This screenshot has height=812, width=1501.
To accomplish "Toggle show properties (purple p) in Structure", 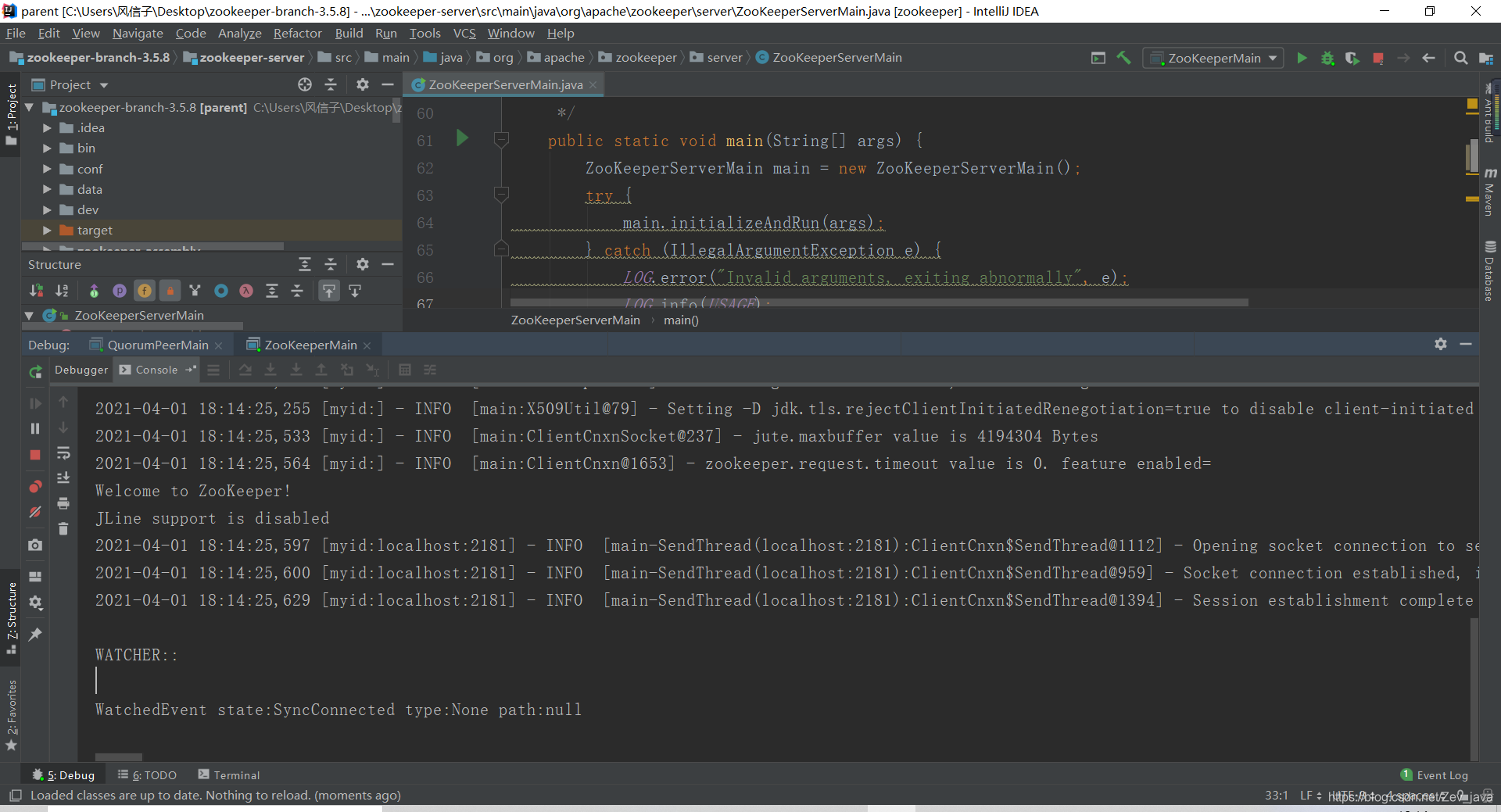I will point(120,291).
